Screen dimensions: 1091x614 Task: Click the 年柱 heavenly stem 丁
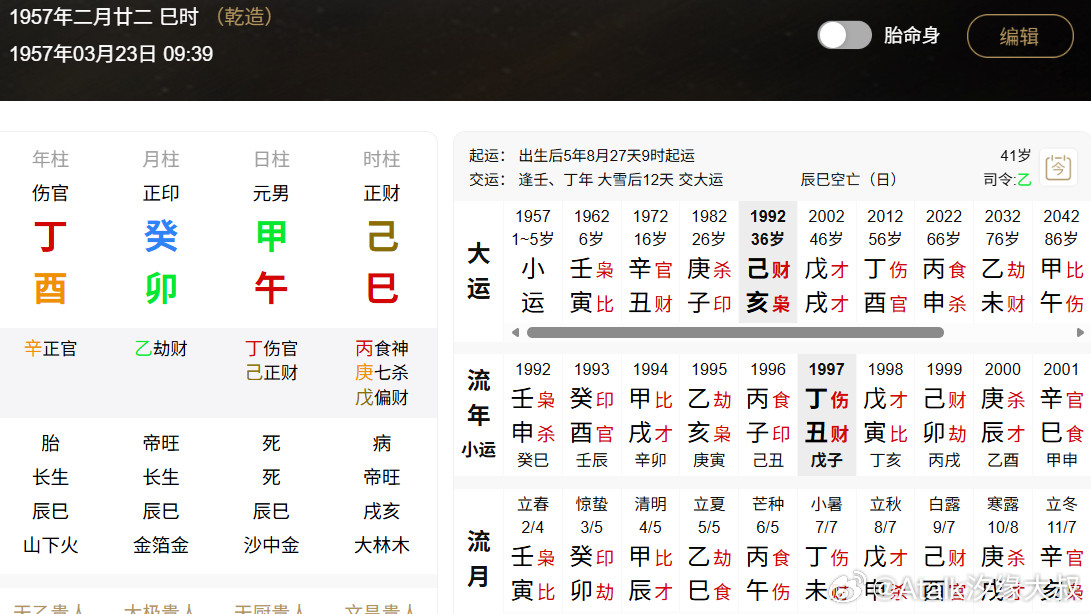pos(50,236)
